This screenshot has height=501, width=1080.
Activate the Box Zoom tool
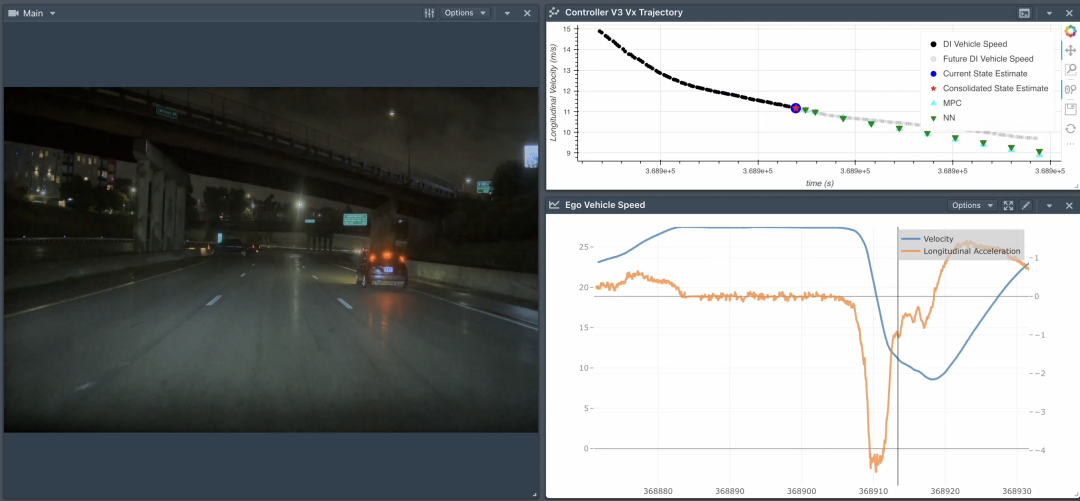pos(1070,70)
